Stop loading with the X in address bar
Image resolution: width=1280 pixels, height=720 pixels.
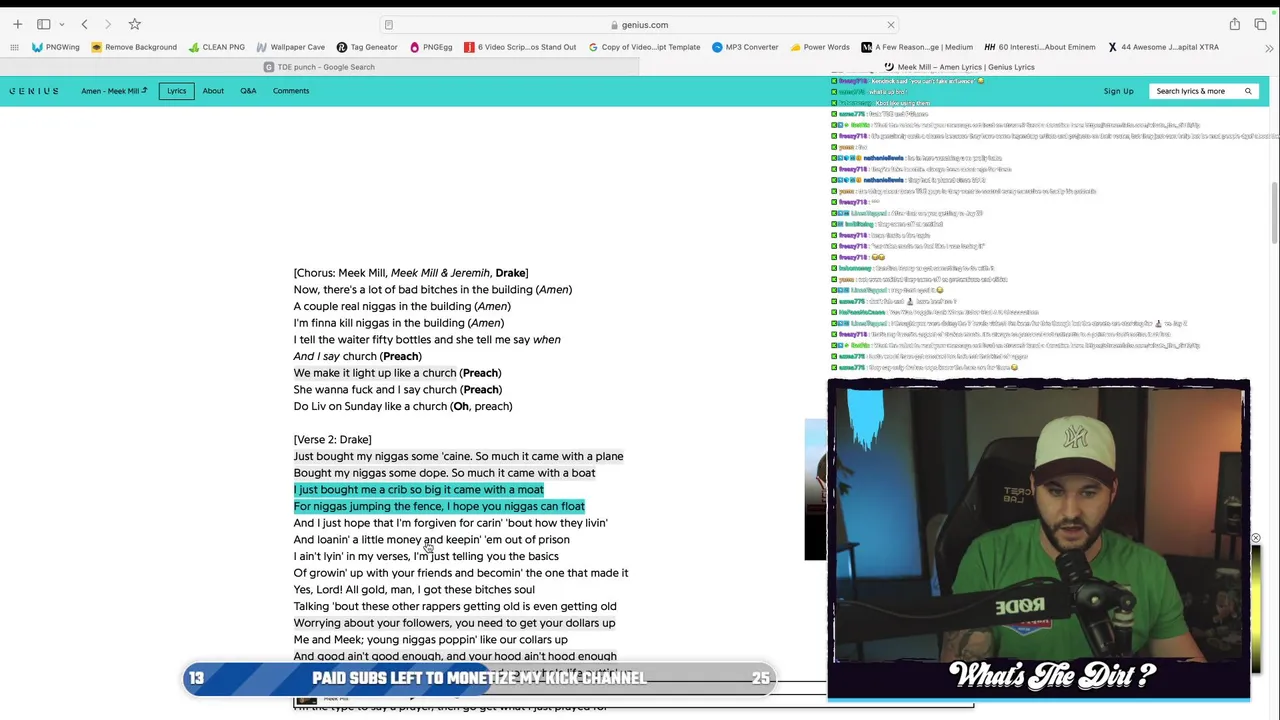coord(891,25)
